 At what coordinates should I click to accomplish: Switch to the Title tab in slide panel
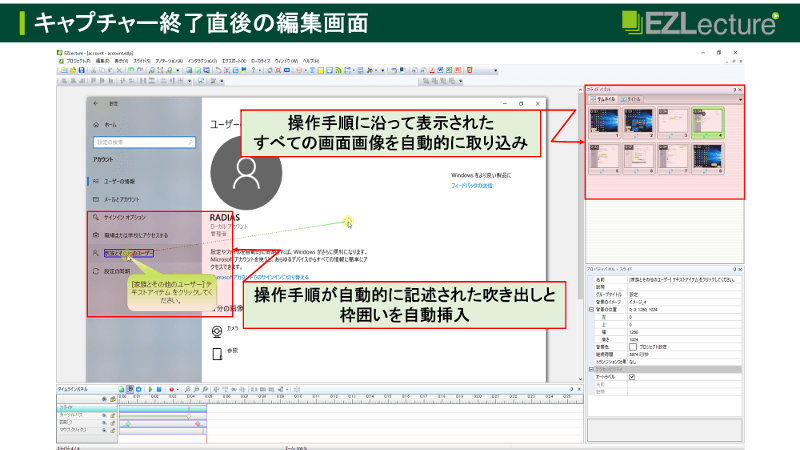(633, 100)
